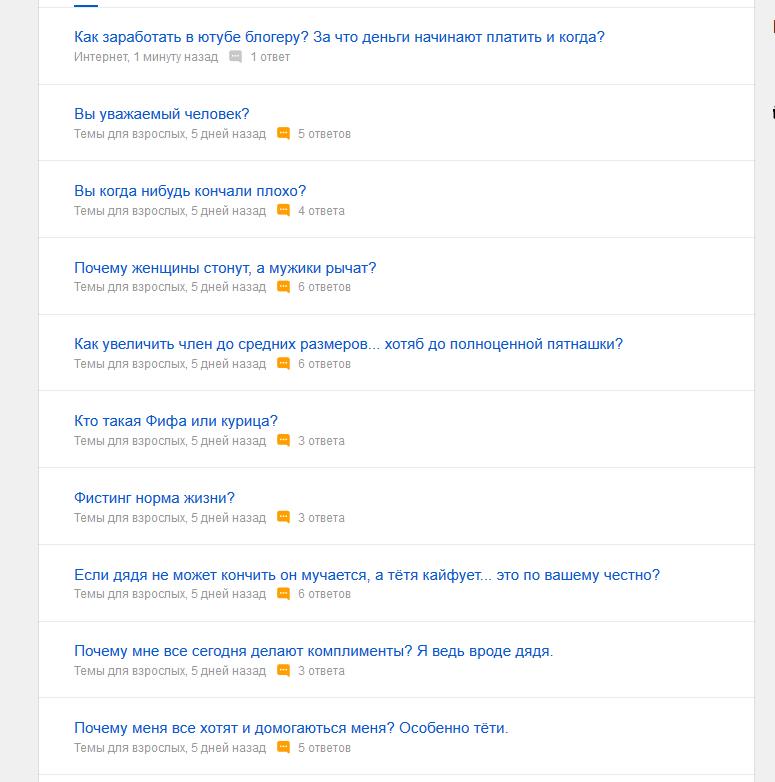Open the question 'Кто такая Фифа или курица?'
Screen dimensions: 775x782
point(176,421)
